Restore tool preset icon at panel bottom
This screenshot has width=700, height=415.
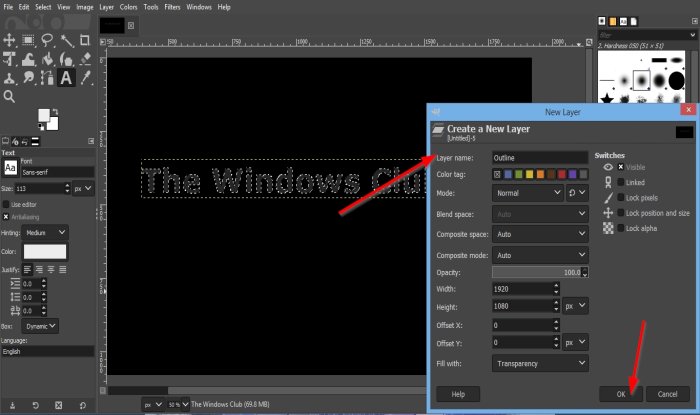click(36, 405)
